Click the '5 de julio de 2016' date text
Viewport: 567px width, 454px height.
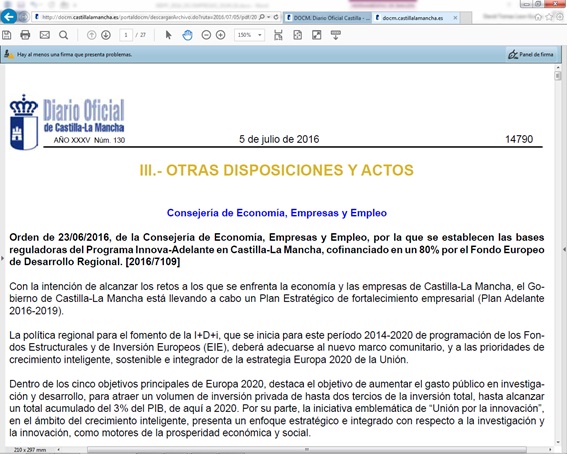click(x=279, y=139)
